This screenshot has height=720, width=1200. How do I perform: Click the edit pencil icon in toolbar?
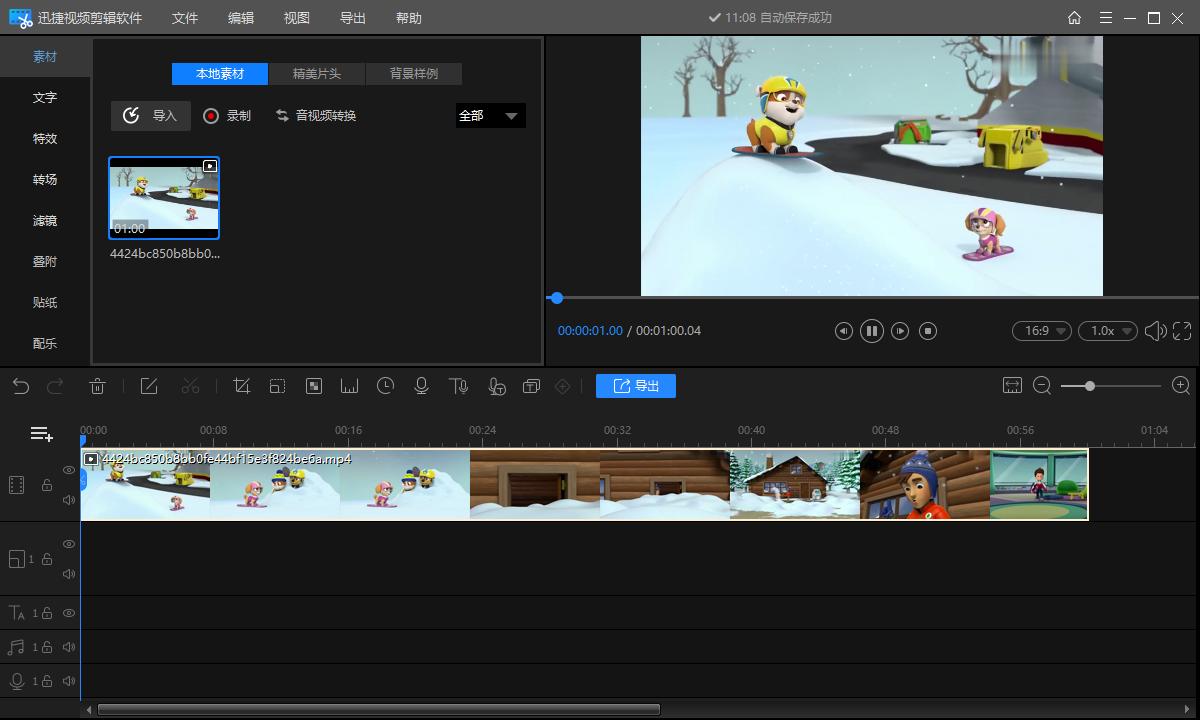(149, 386)
